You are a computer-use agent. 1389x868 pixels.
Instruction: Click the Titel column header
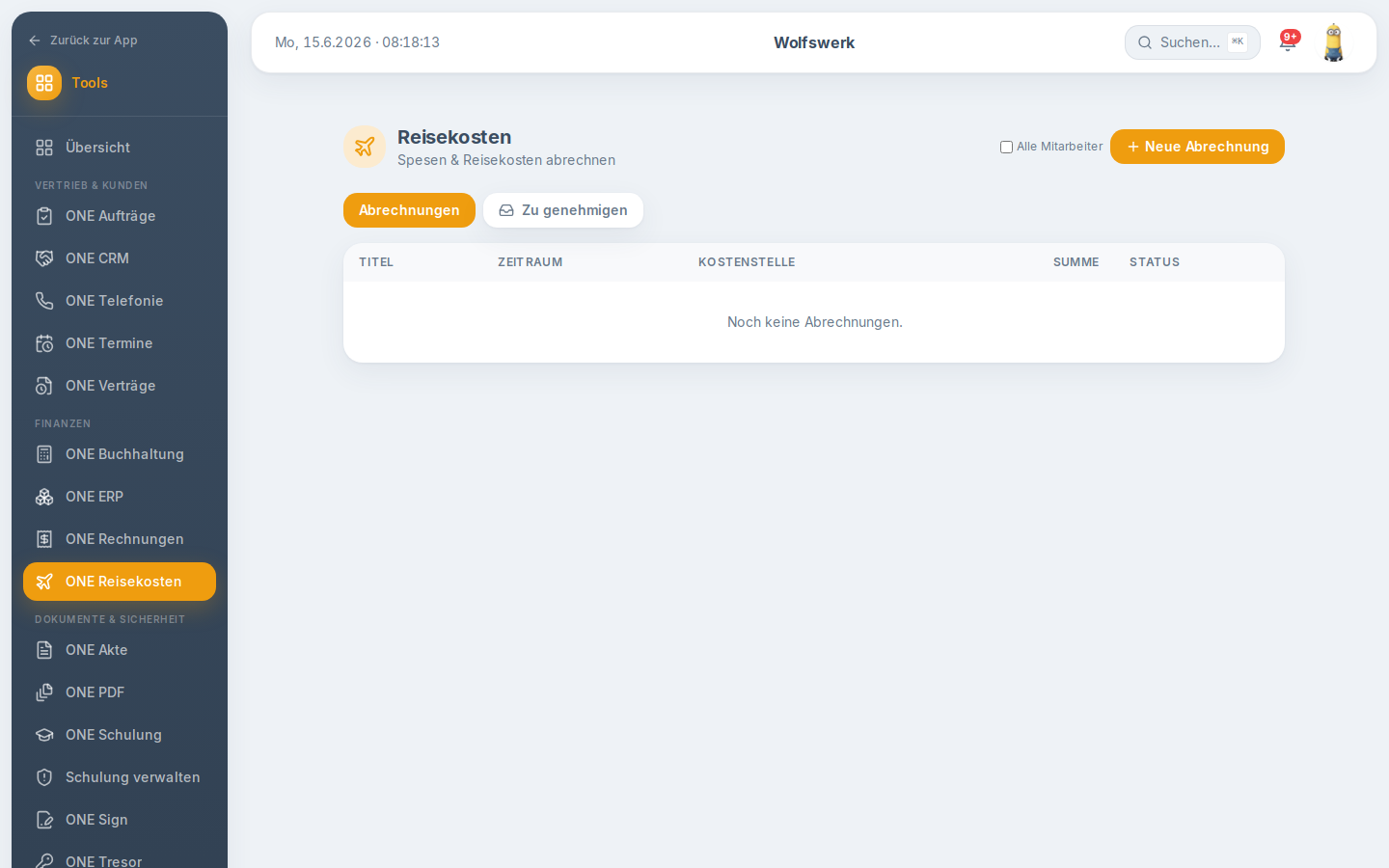[376, 262]
